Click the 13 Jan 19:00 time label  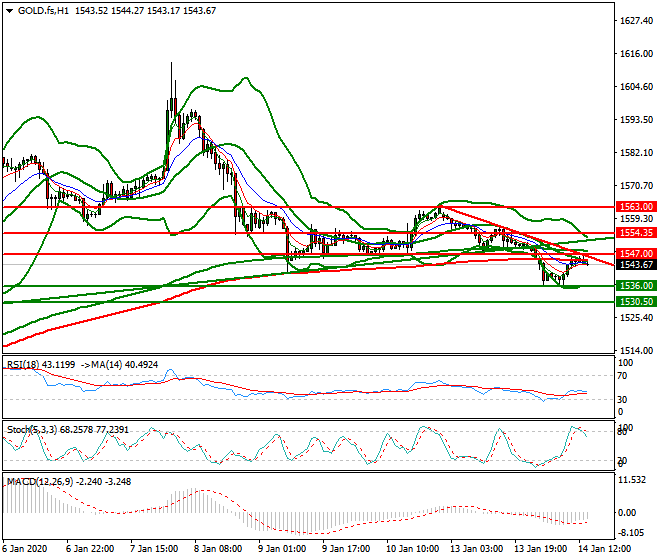coord(540,549)
